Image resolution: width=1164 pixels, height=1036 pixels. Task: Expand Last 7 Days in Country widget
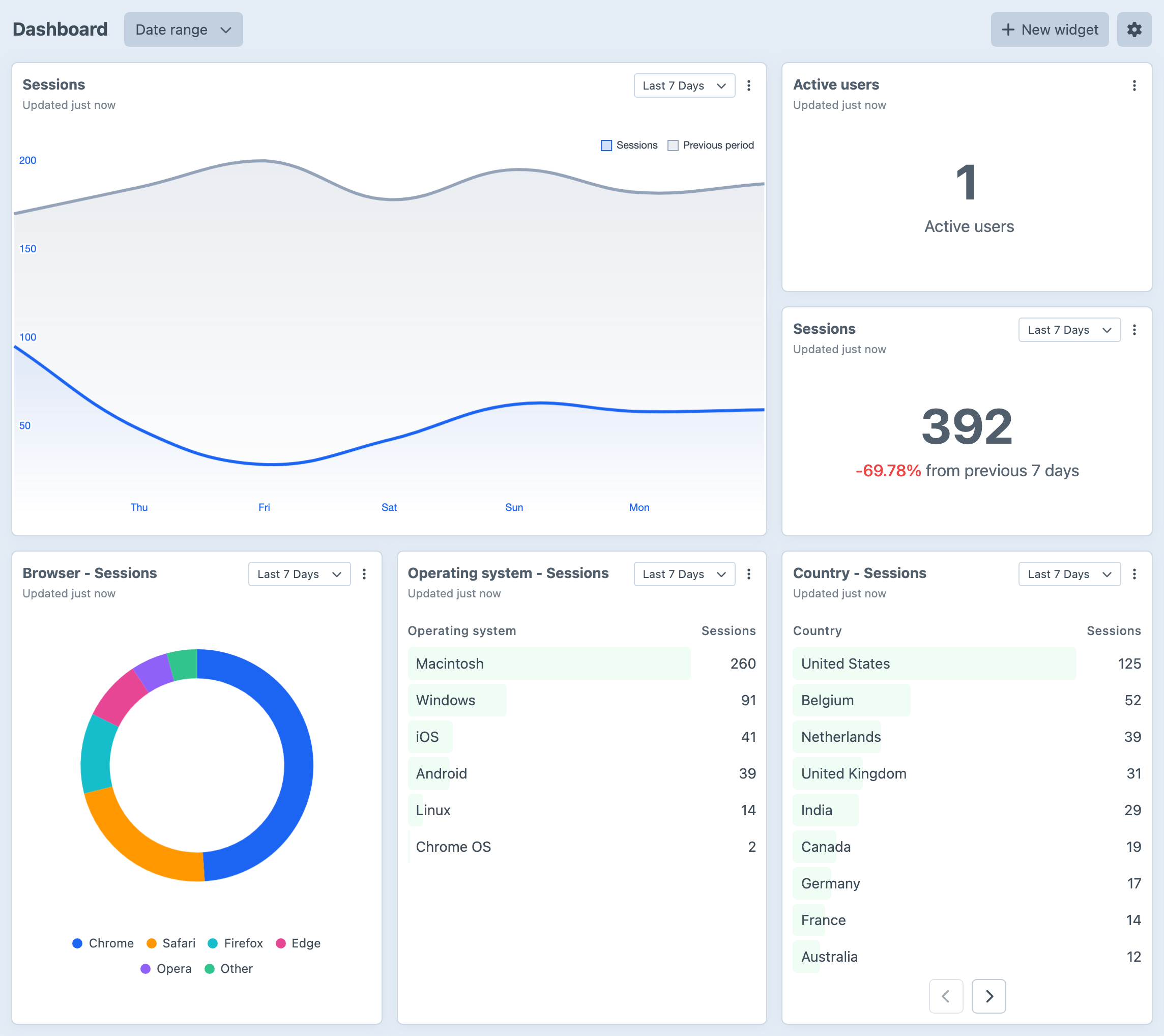pos(1069,574)
